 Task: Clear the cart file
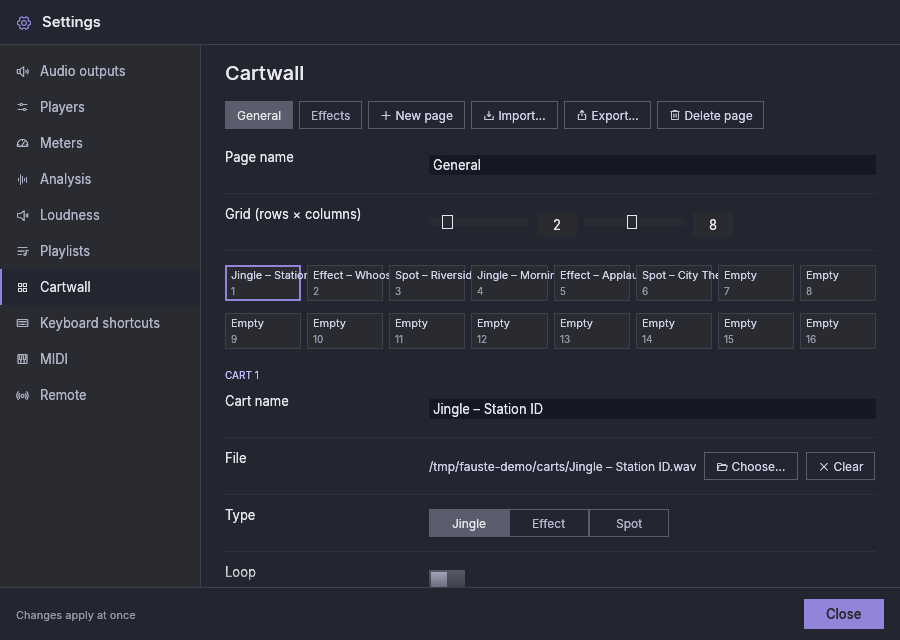(x=840, y=466)
